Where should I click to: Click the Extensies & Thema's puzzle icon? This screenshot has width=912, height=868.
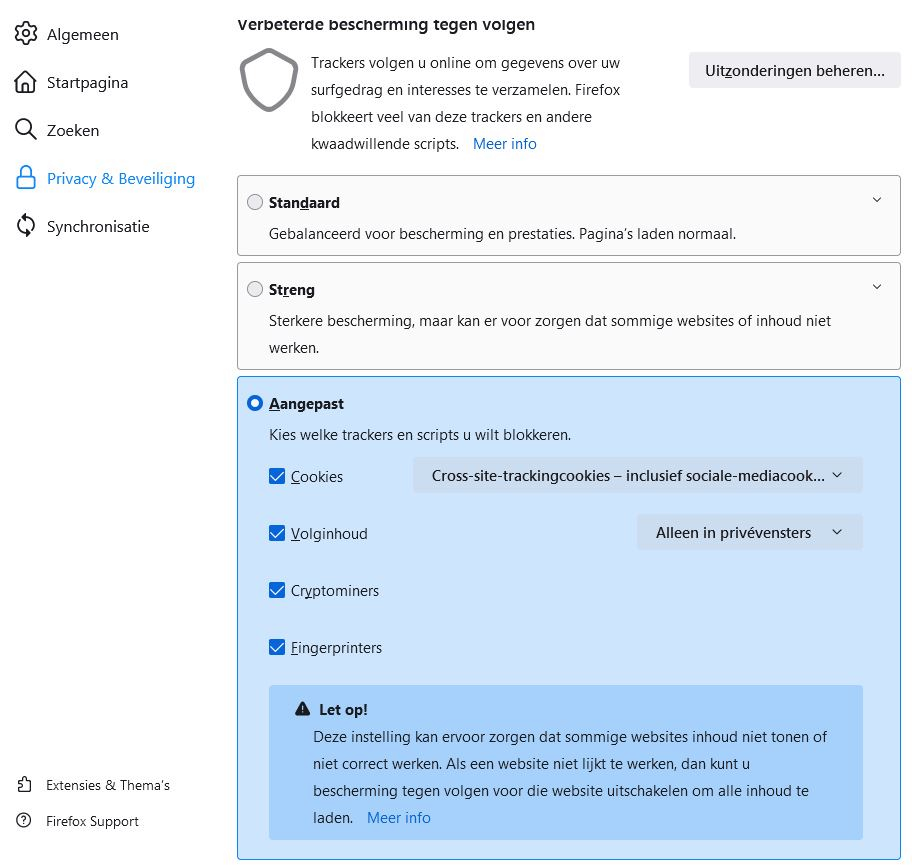(x=25, y=785)
